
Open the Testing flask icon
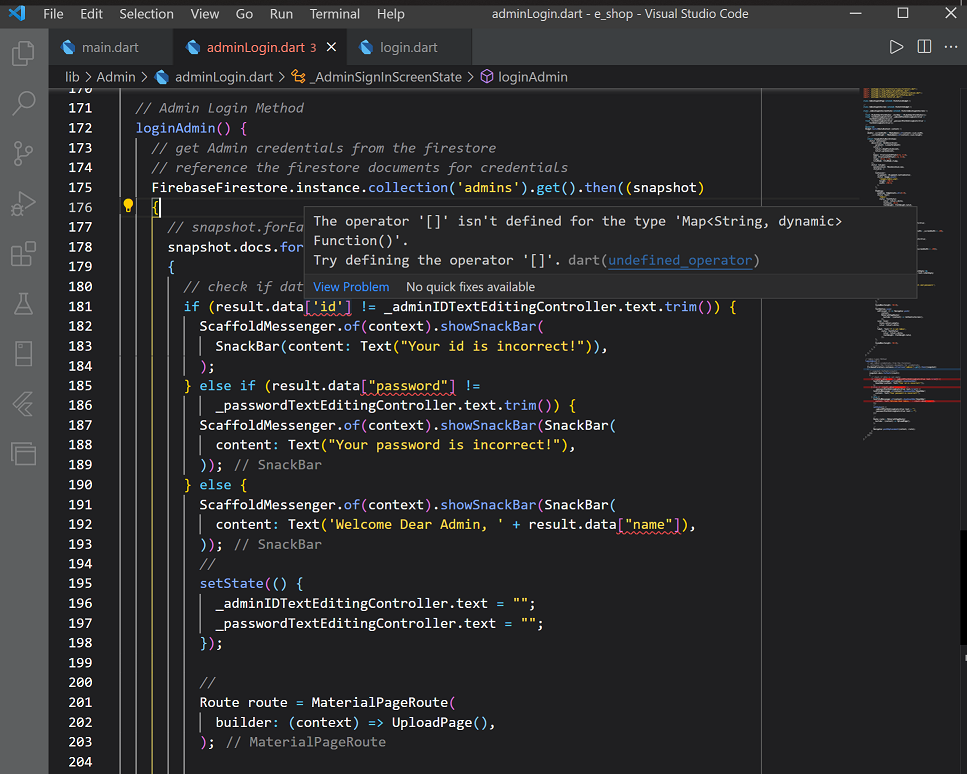click(23, 303)
